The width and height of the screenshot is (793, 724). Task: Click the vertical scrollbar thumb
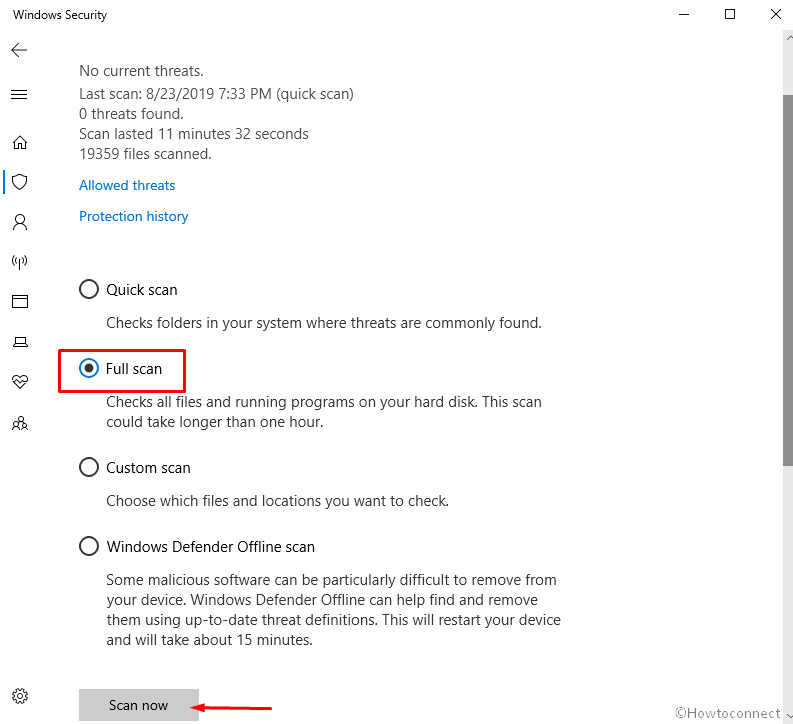pyautogui.click(x=787, y=280)
